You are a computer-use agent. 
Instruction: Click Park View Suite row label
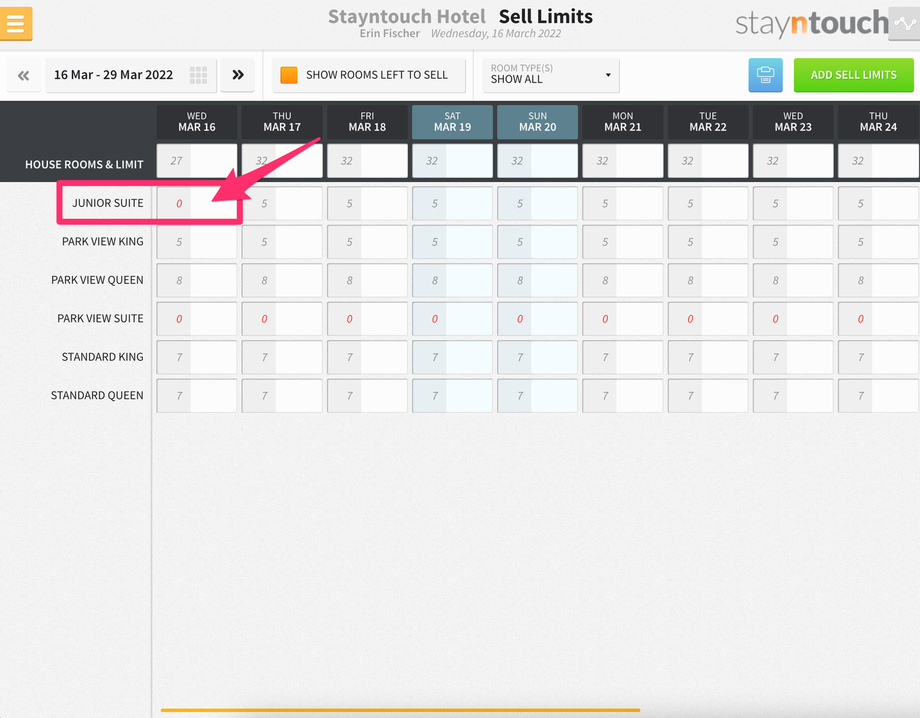click(100, 319)
